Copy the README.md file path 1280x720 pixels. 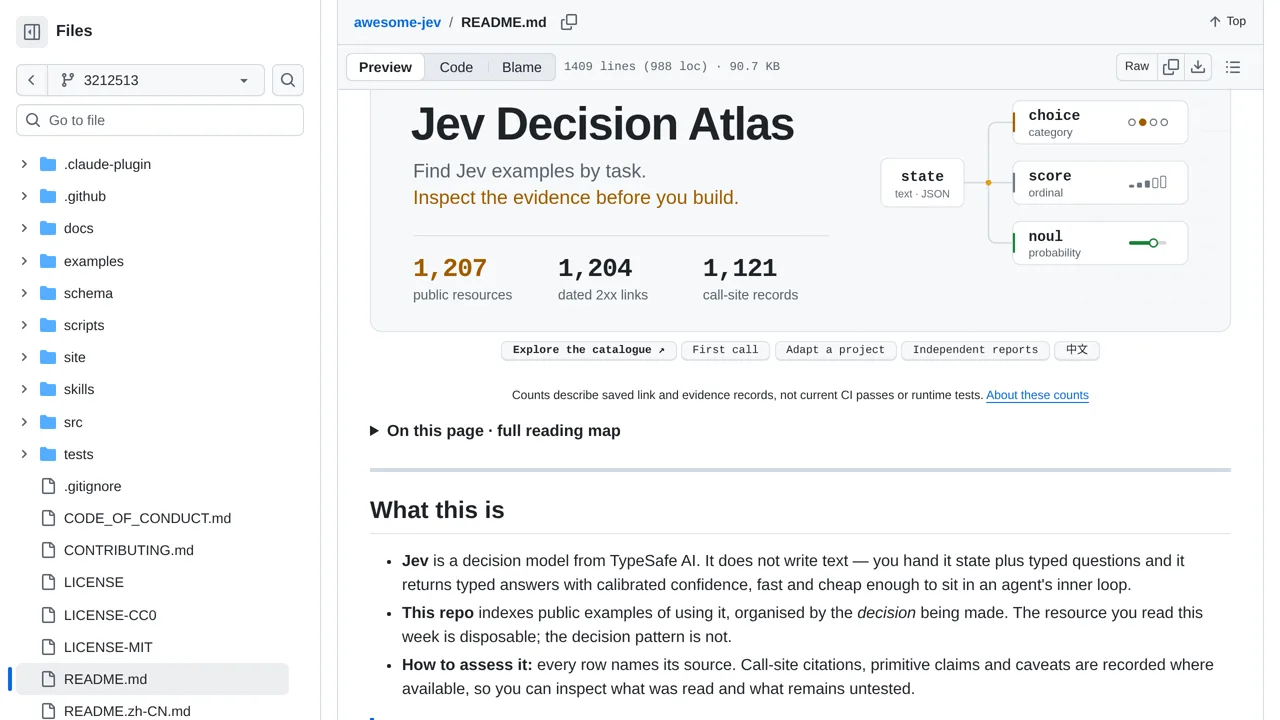pyautogui.click(x=569, y=22)
